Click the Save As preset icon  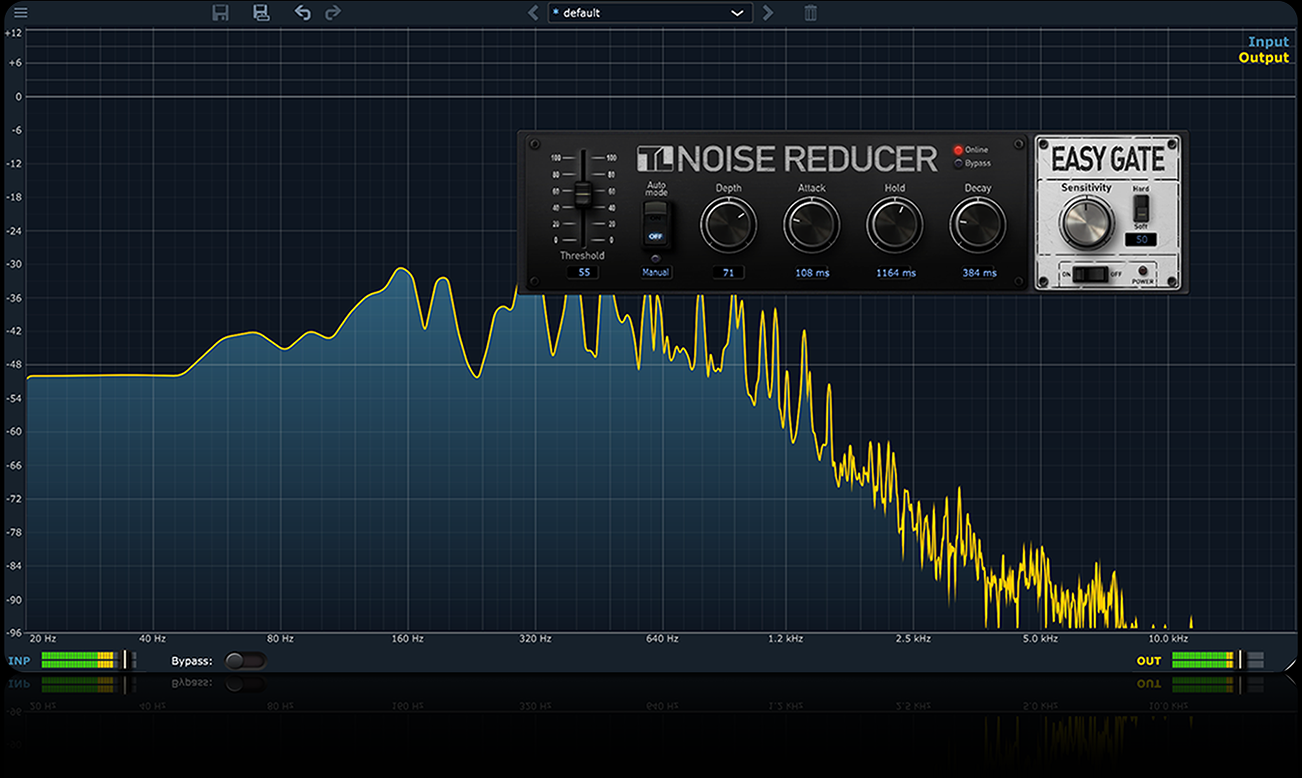[x=261, y=13]
